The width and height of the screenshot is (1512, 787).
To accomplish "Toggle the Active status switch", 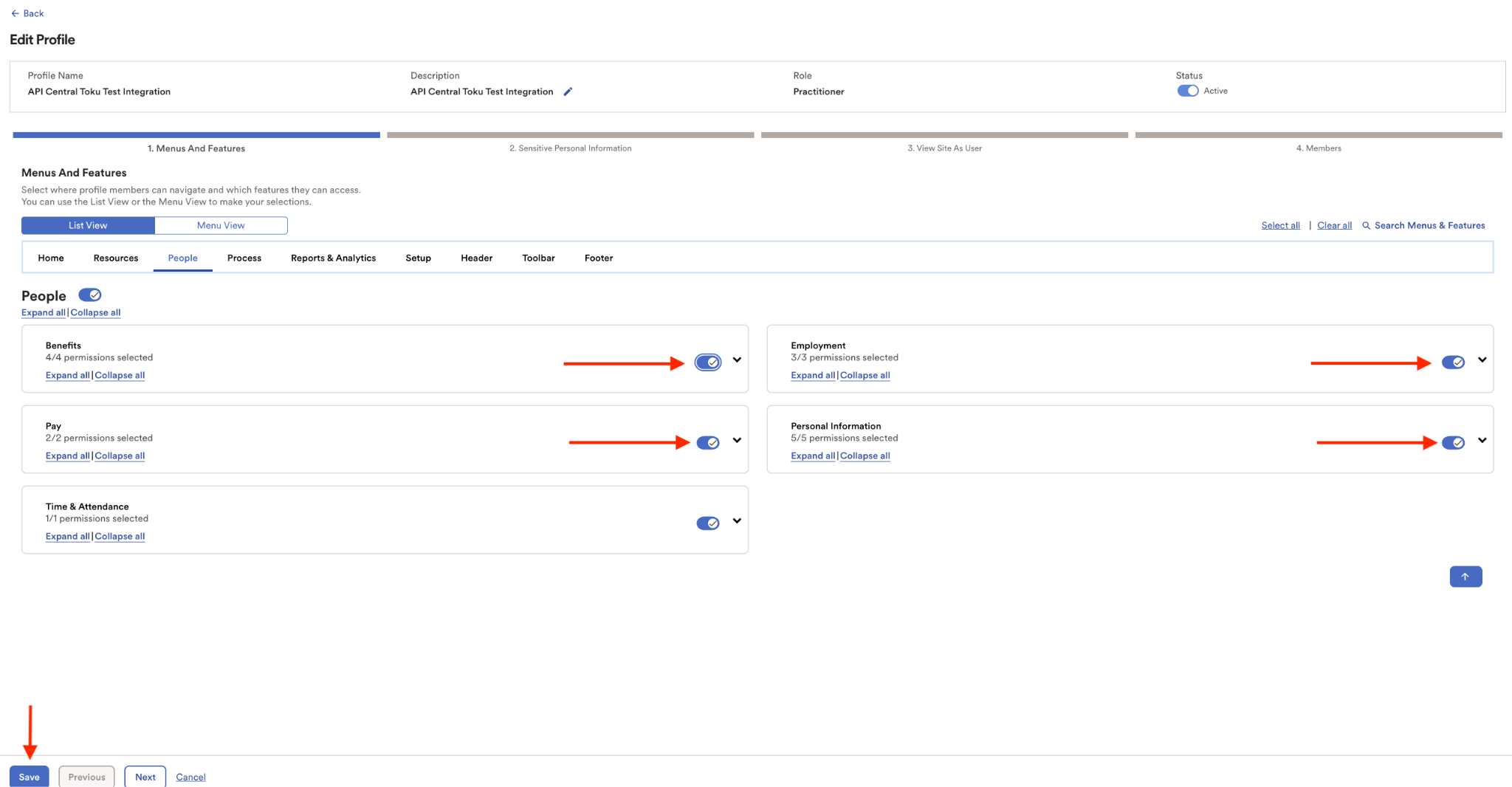I will coord(1187,91).
